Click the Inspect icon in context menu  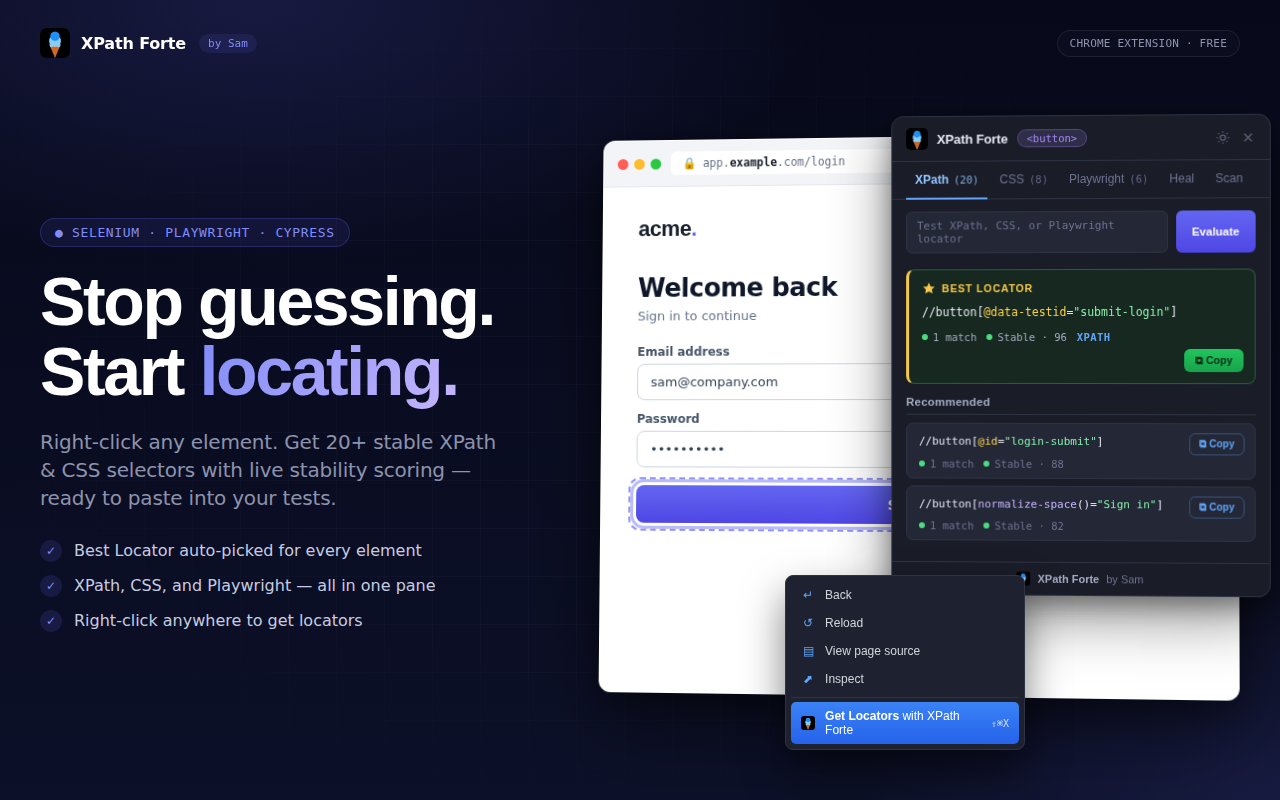tap(808, 679)
